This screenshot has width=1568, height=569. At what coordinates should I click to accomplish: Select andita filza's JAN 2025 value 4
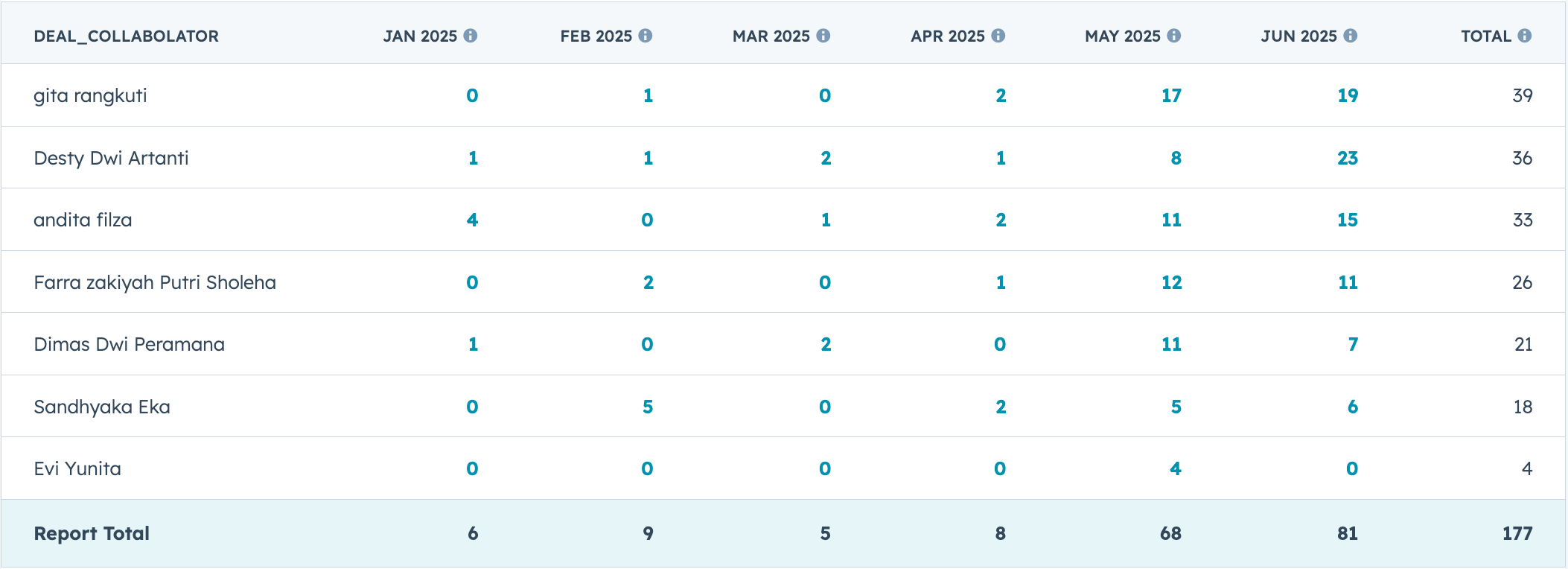(472, 220)
